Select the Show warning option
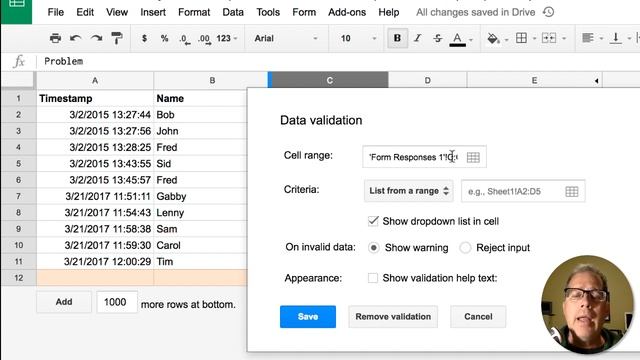 click(x=373, y=248)
